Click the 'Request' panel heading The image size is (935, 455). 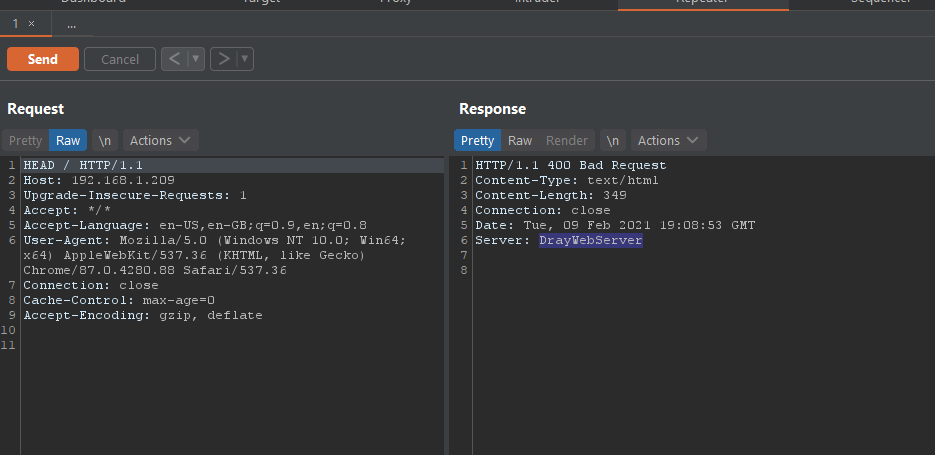pos(35,109)
